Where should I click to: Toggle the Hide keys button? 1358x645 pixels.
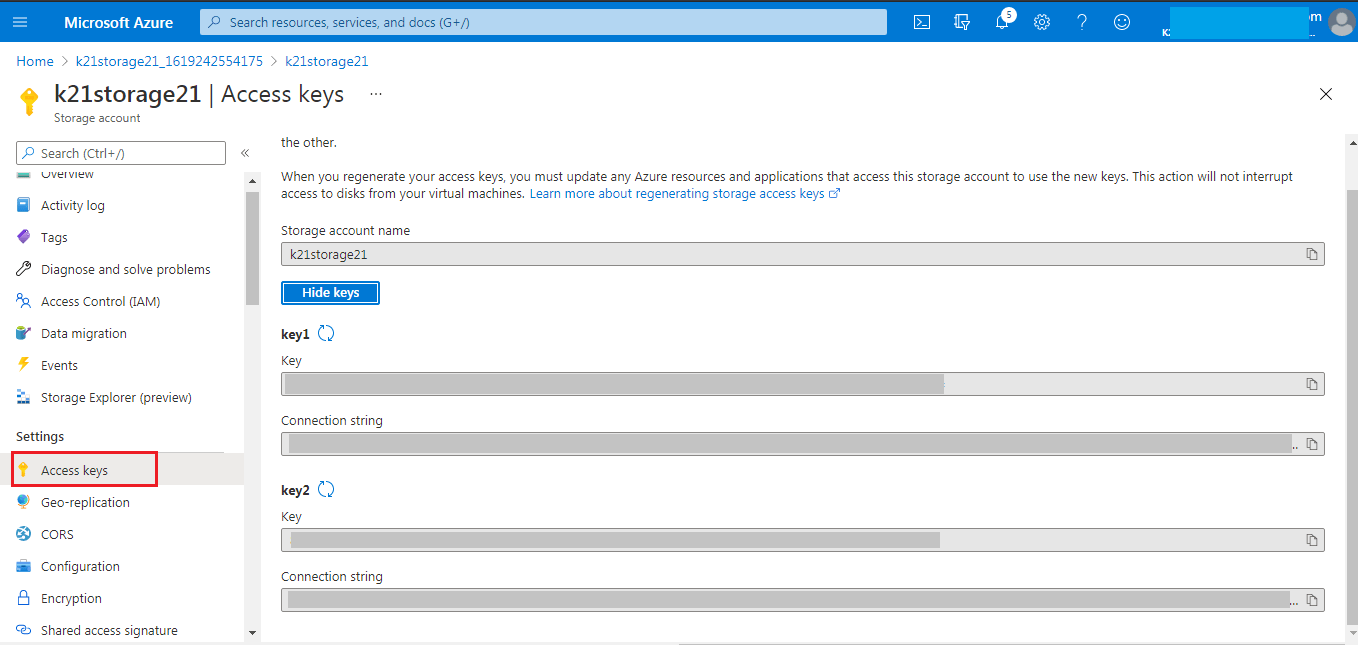point(330,293)
